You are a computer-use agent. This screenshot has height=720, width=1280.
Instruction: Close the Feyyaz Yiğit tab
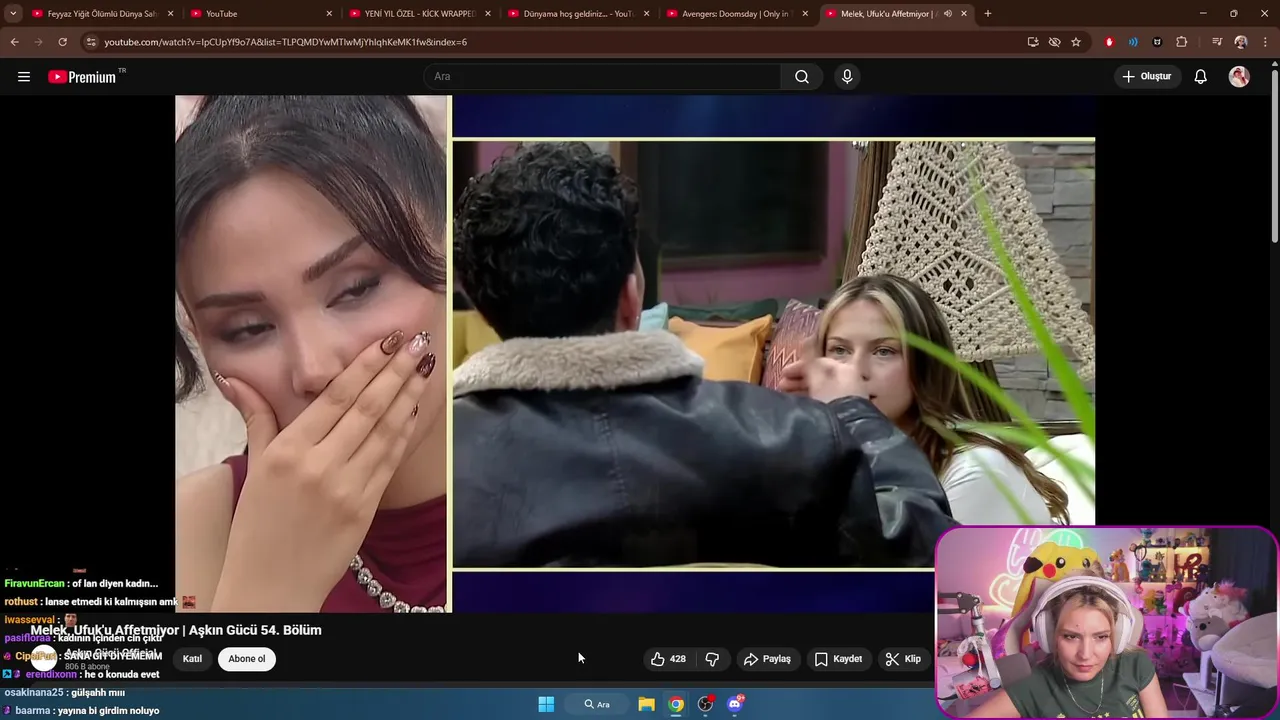click(x=170, y=14)
